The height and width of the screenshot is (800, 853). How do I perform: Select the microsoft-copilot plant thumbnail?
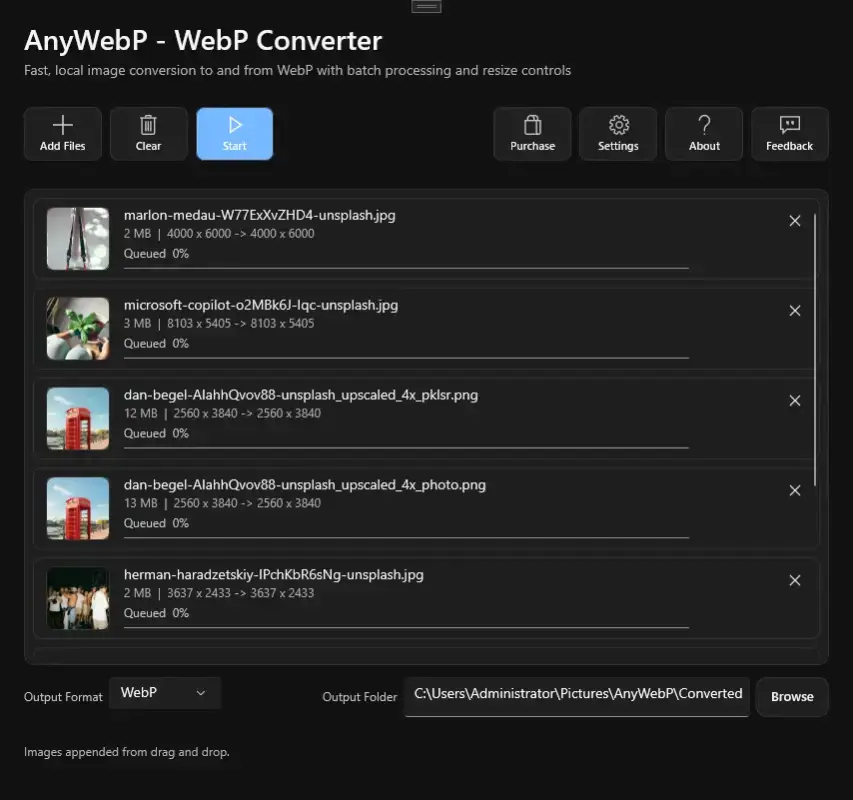[78, 328]
